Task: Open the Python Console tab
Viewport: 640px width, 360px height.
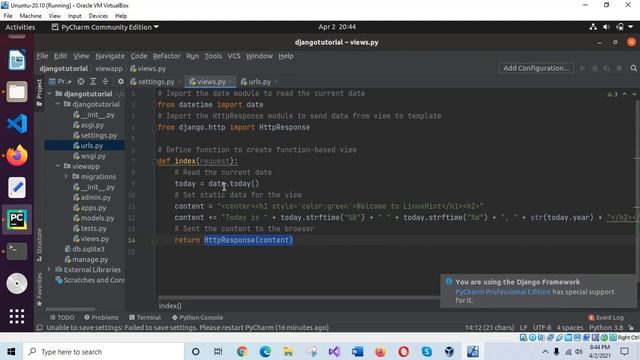Action: [x=197, y=317]
